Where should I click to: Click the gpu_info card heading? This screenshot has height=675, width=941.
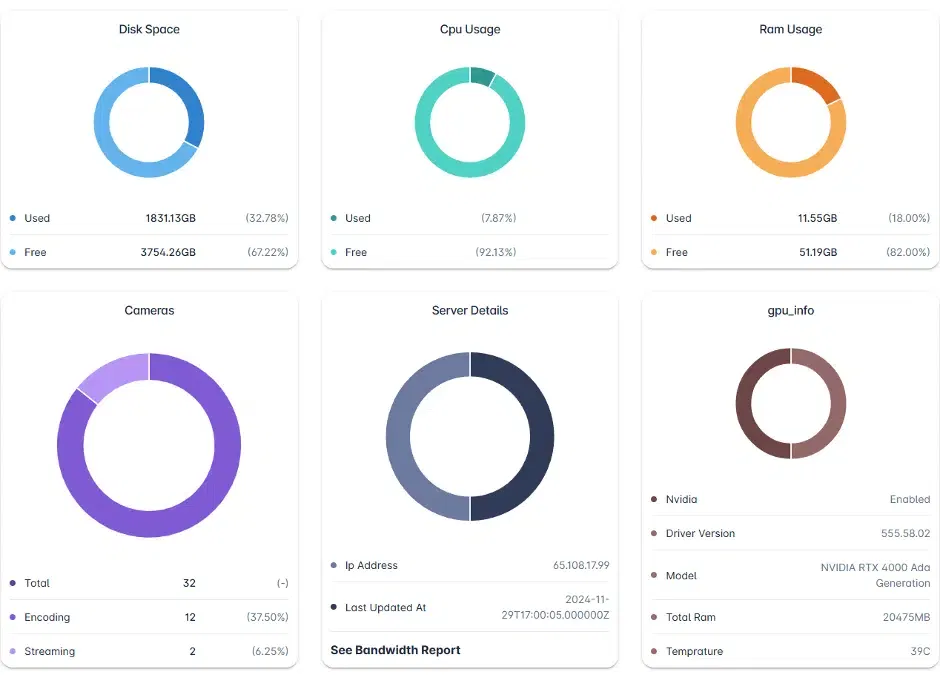[790, 311]
